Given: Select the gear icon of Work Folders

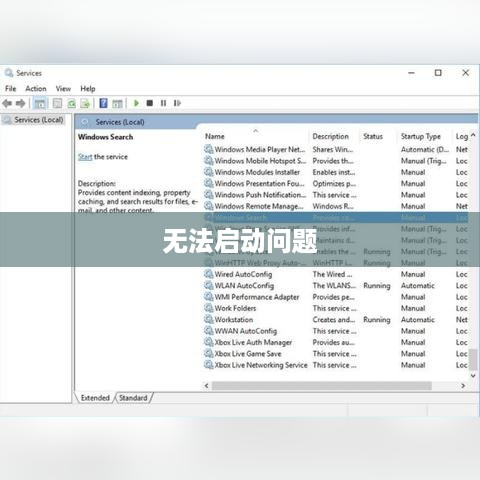Looking at the screenshot, I should point(209,308).
